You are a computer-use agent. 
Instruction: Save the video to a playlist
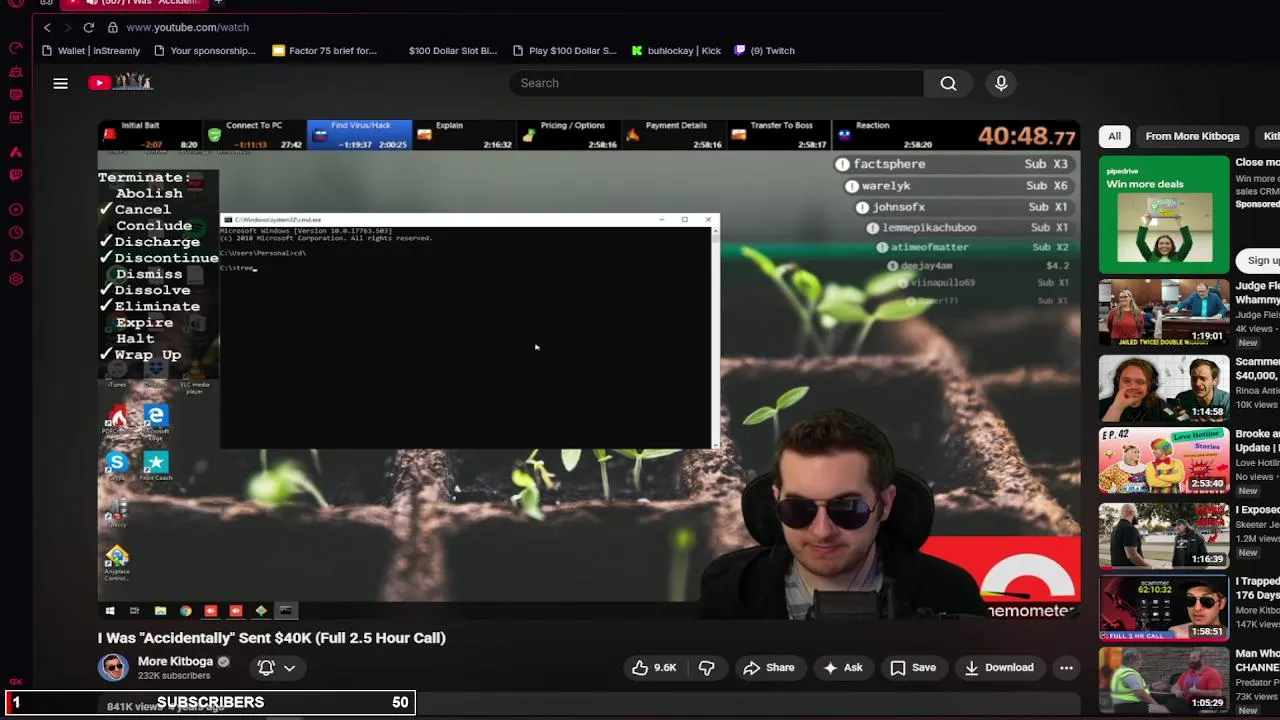tap(914, 667)
